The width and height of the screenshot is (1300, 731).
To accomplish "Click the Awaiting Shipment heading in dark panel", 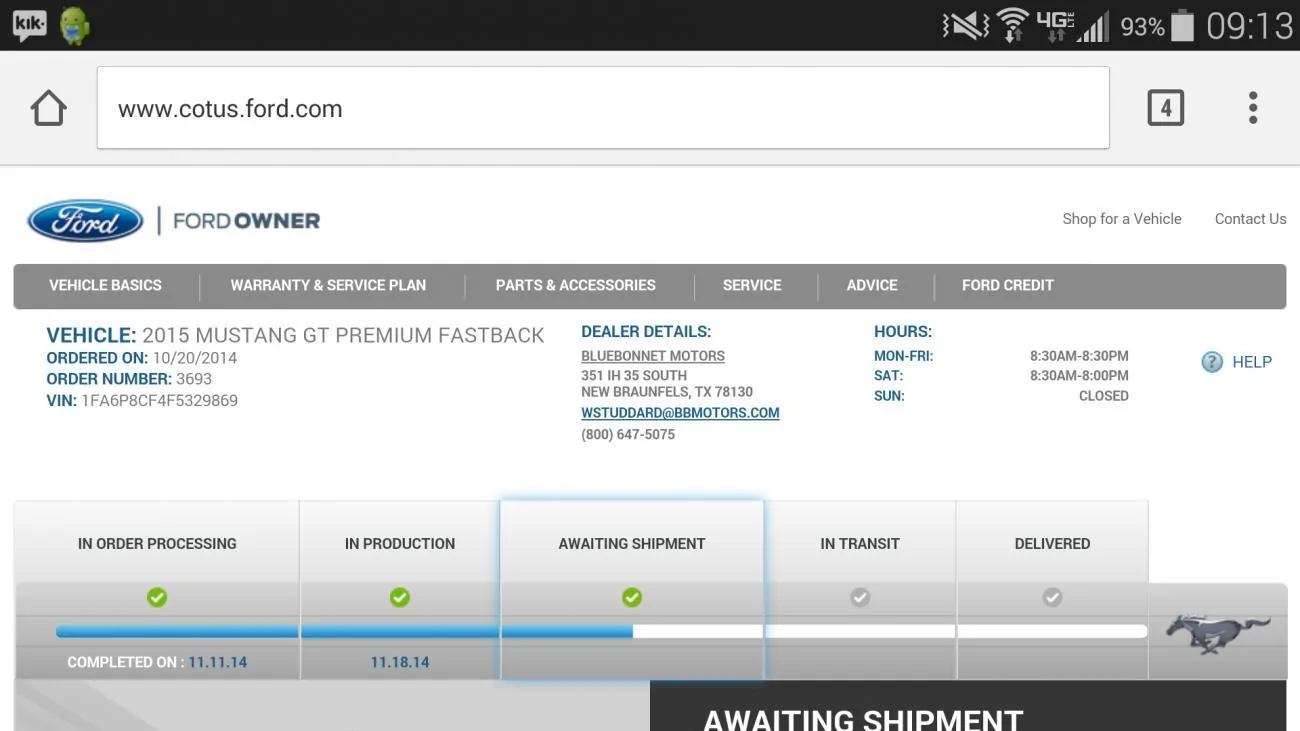I will pyautogui.click(x=863, y=720).
